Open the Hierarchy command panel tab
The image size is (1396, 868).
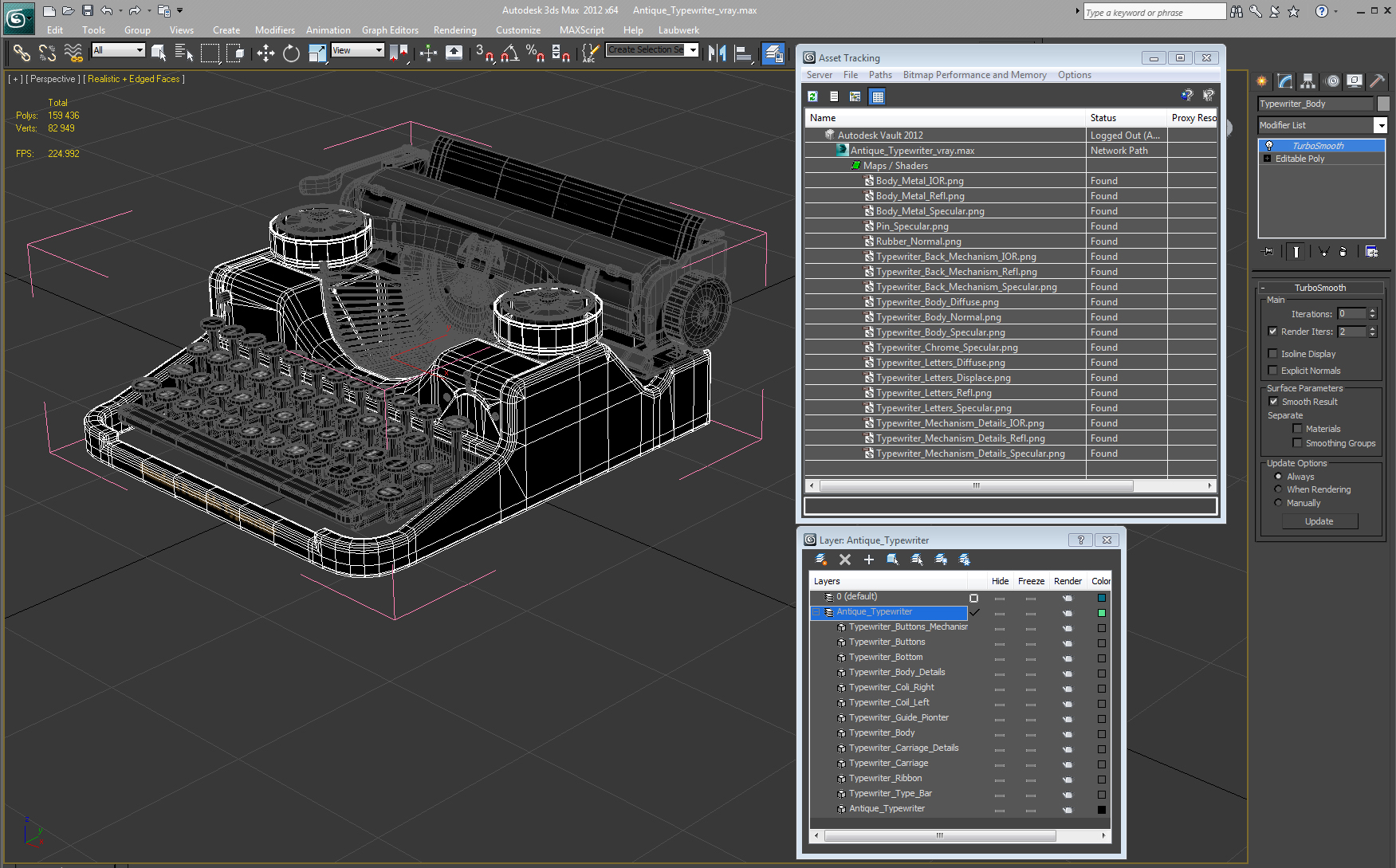(1308, 81)
